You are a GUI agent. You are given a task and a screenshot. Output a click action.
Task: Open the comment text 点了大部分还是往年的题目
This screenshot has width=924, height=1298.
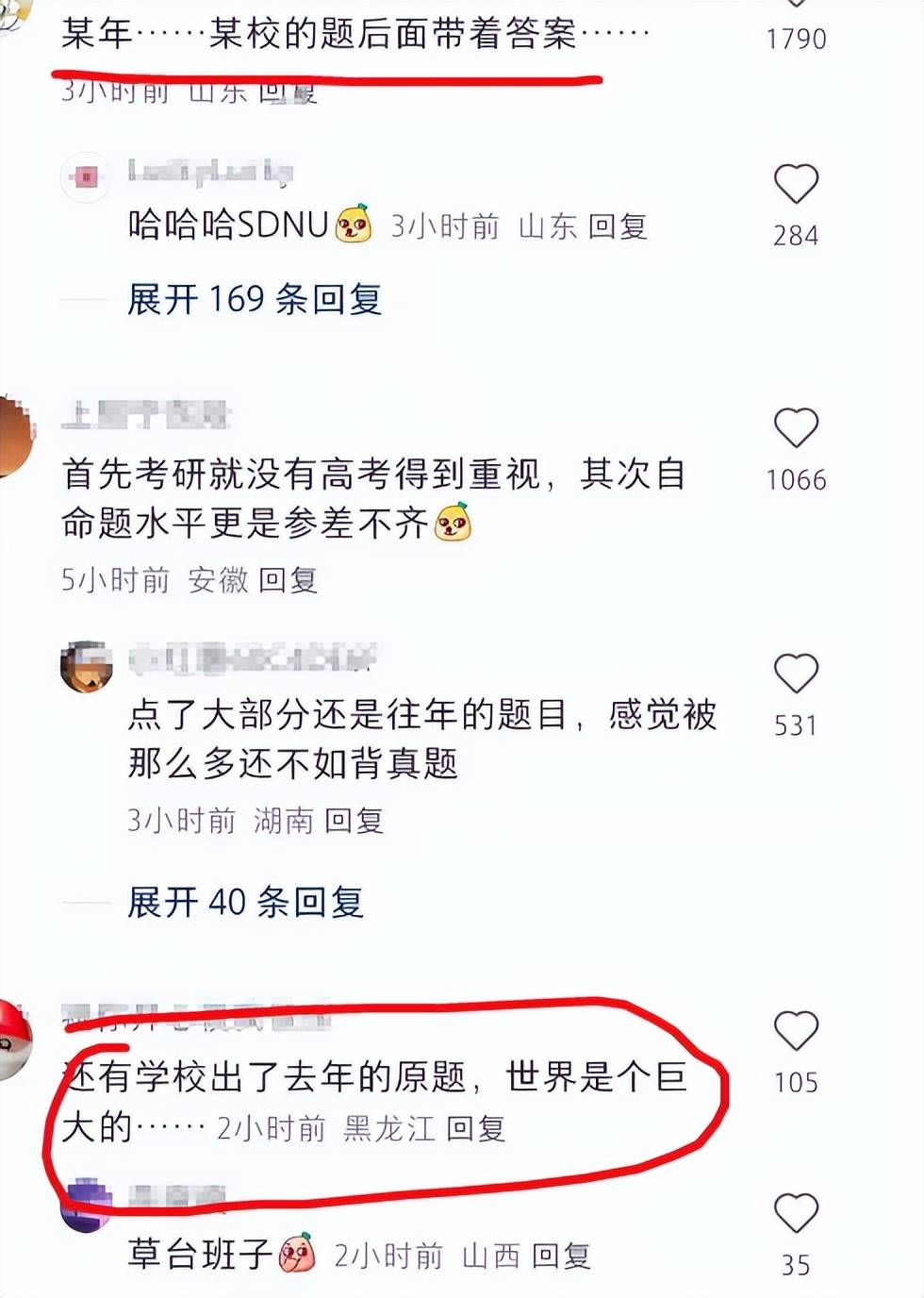(422, 739)
